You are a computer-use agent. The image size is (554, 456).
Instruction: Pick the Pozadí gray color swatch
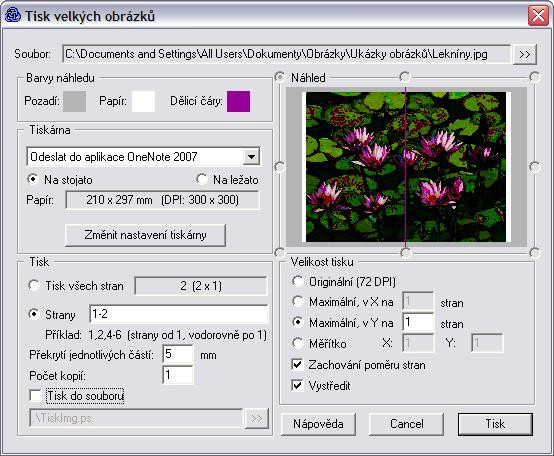tap(75, 101)
